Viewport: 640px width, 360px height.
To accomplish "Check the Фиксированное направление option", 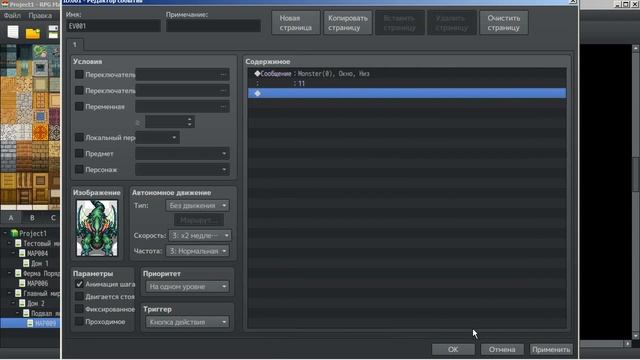I will [x=79, y=309].
